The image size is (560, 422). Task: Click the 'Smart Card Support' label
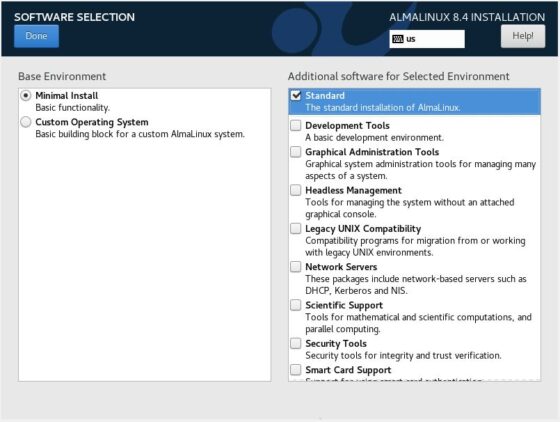tap(348, 370)
